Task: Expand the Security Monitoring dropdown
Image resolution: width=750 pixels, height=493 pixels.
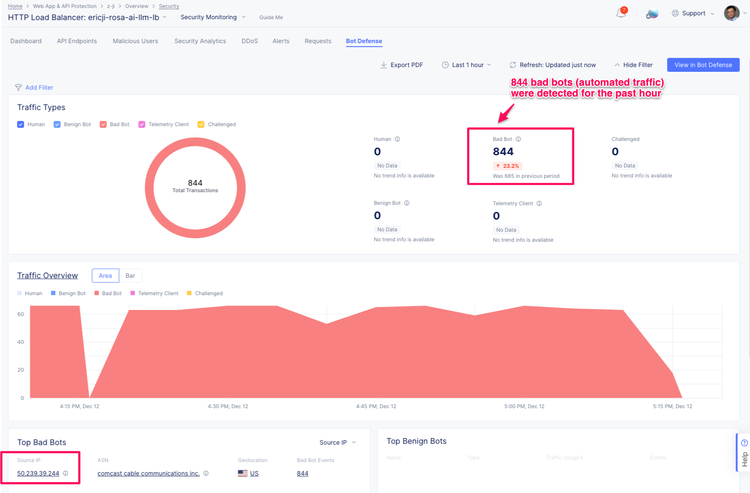Action: point(213,17)
